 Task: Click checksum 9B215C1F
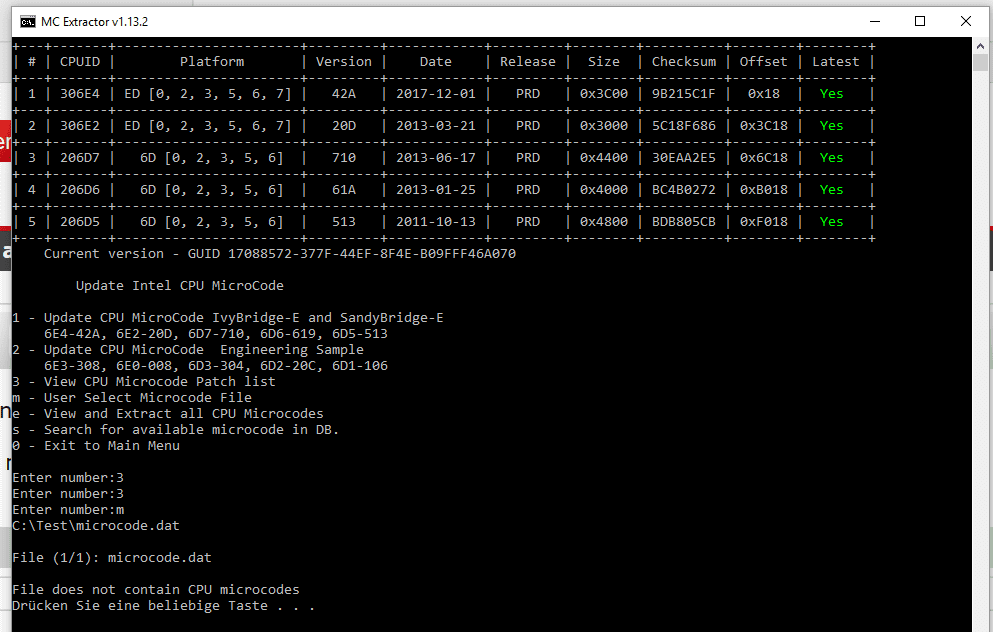(x=684, y=94)
